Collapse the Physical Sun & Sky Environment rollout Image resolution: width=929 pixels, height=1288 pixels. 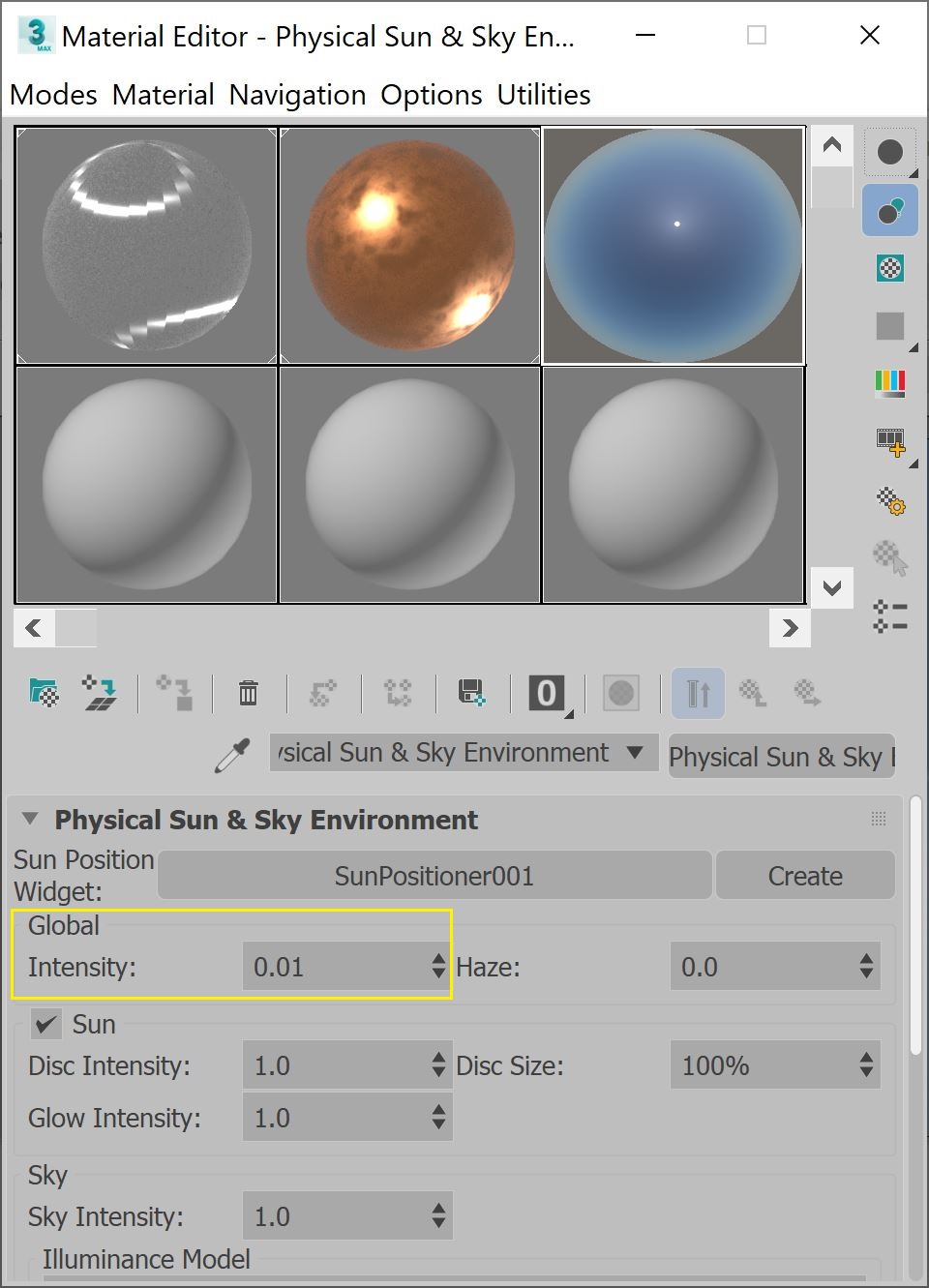coord(29,818)
